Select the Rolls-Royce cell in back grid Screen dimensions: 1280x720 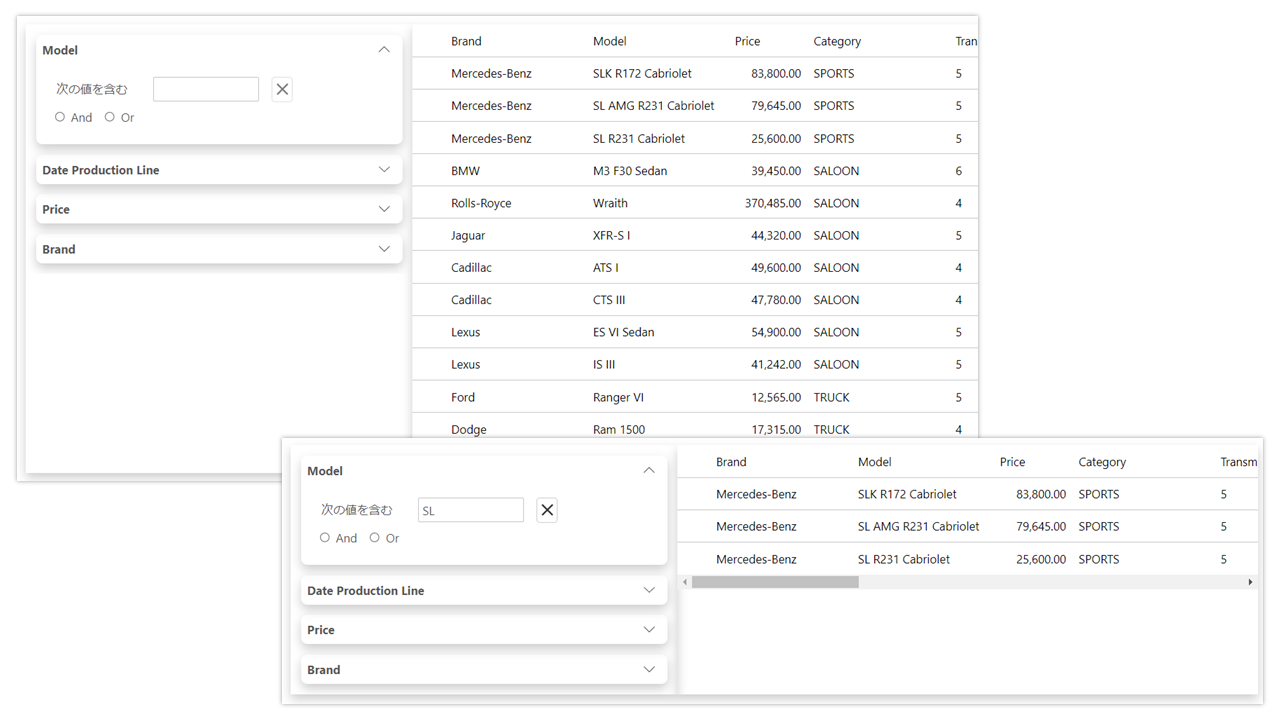coord(481,203)
